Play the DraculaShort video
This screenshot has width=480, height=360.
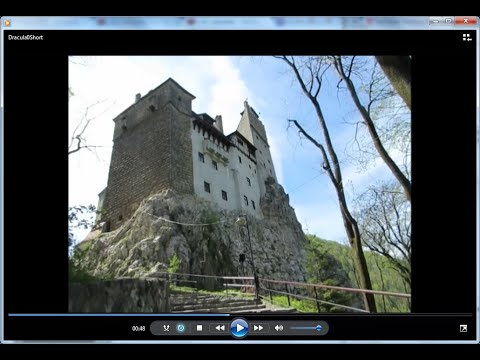point(239,328)
